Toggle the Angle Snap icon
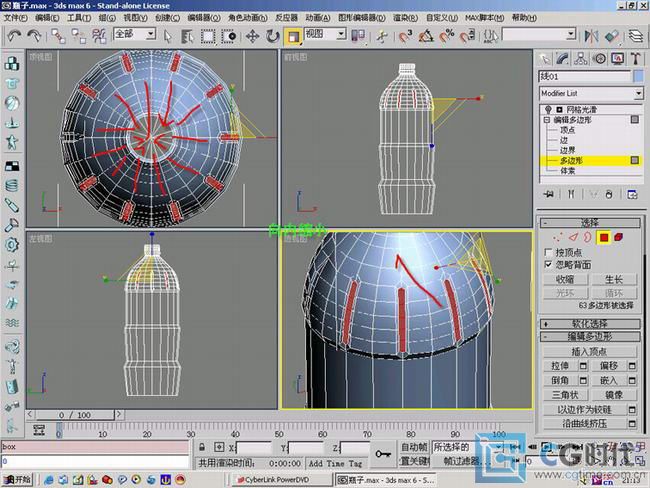 [426, 36]
